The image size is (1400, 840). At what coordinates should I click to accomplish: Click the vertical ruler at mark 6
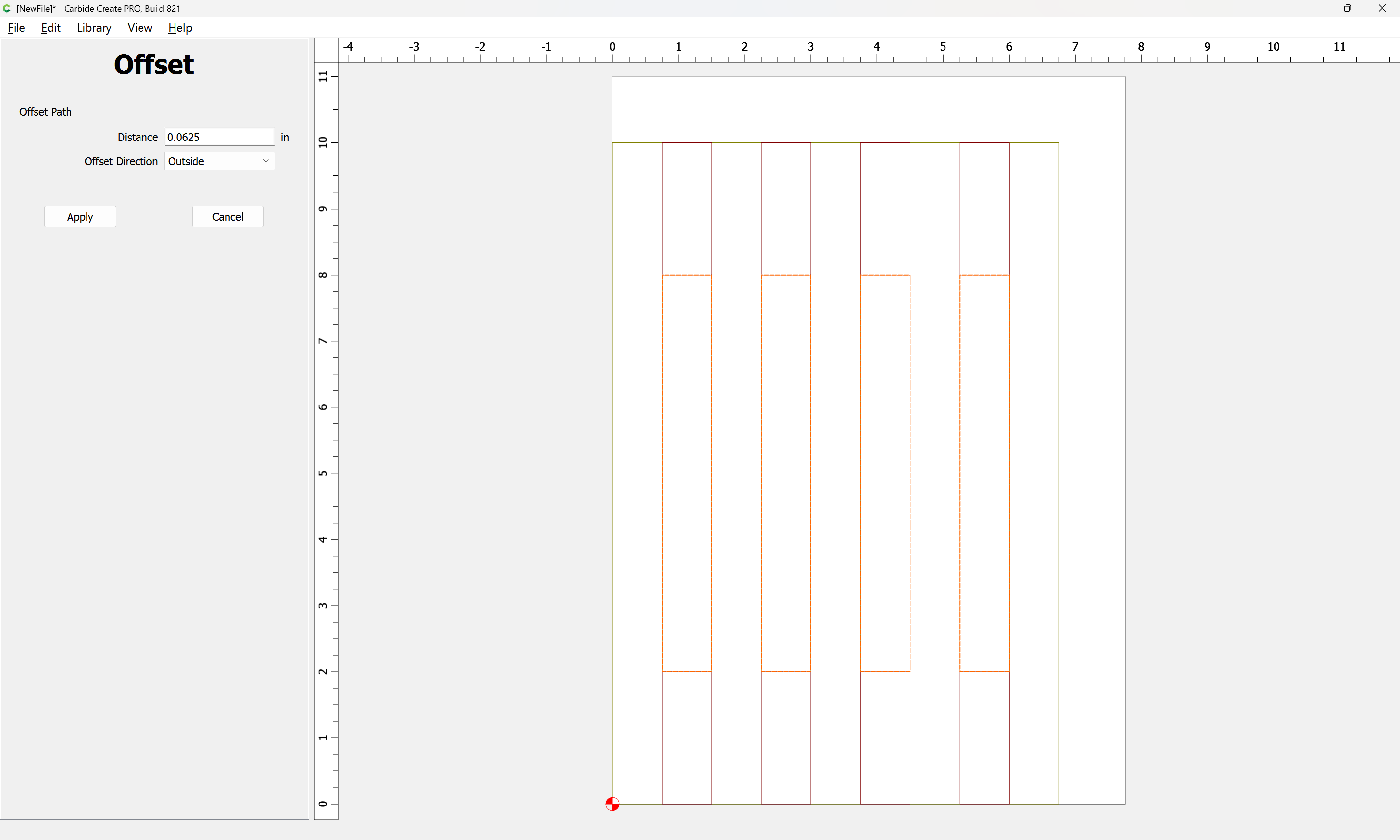[326, 407]
